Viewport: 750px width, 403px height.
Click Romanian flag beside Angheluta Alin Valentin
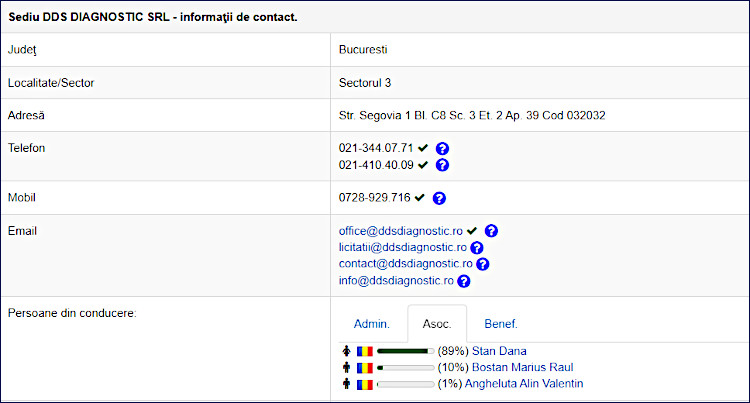pos(365,383)
